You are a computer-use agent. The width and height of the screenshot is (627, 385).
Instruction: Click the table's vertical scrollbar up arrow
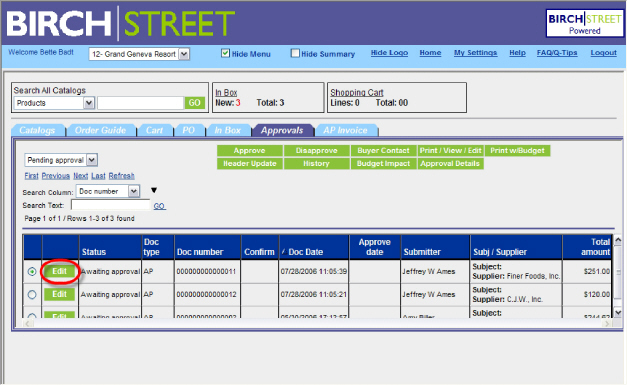click(618, 240)
